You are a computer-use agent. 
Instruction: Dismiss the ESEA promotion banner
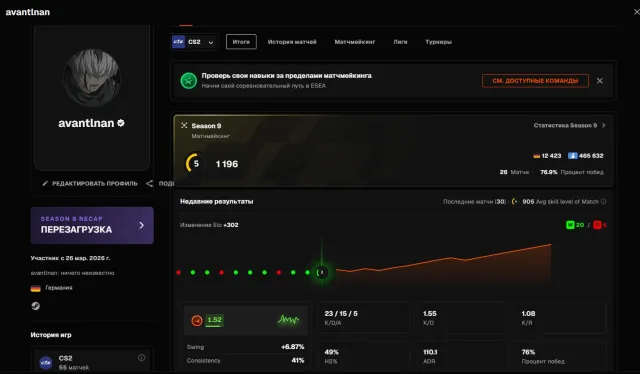(600, 81)
